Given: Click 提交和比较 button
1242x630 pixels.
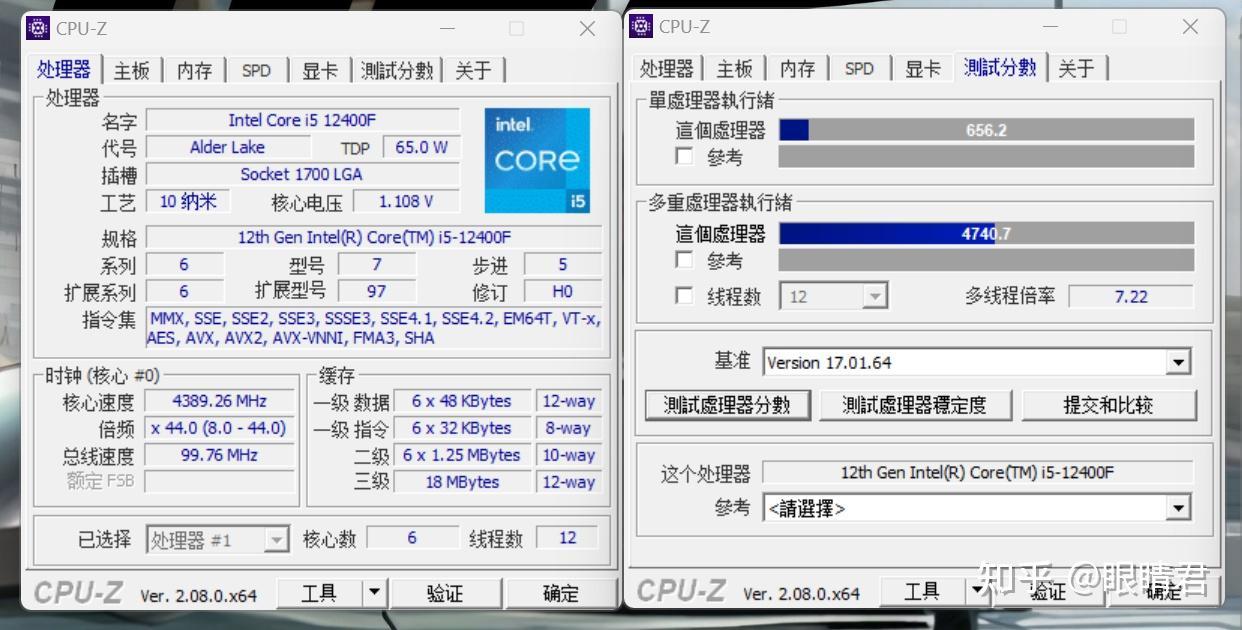Looking at the screenshot, I should (x=1108, y=405).
